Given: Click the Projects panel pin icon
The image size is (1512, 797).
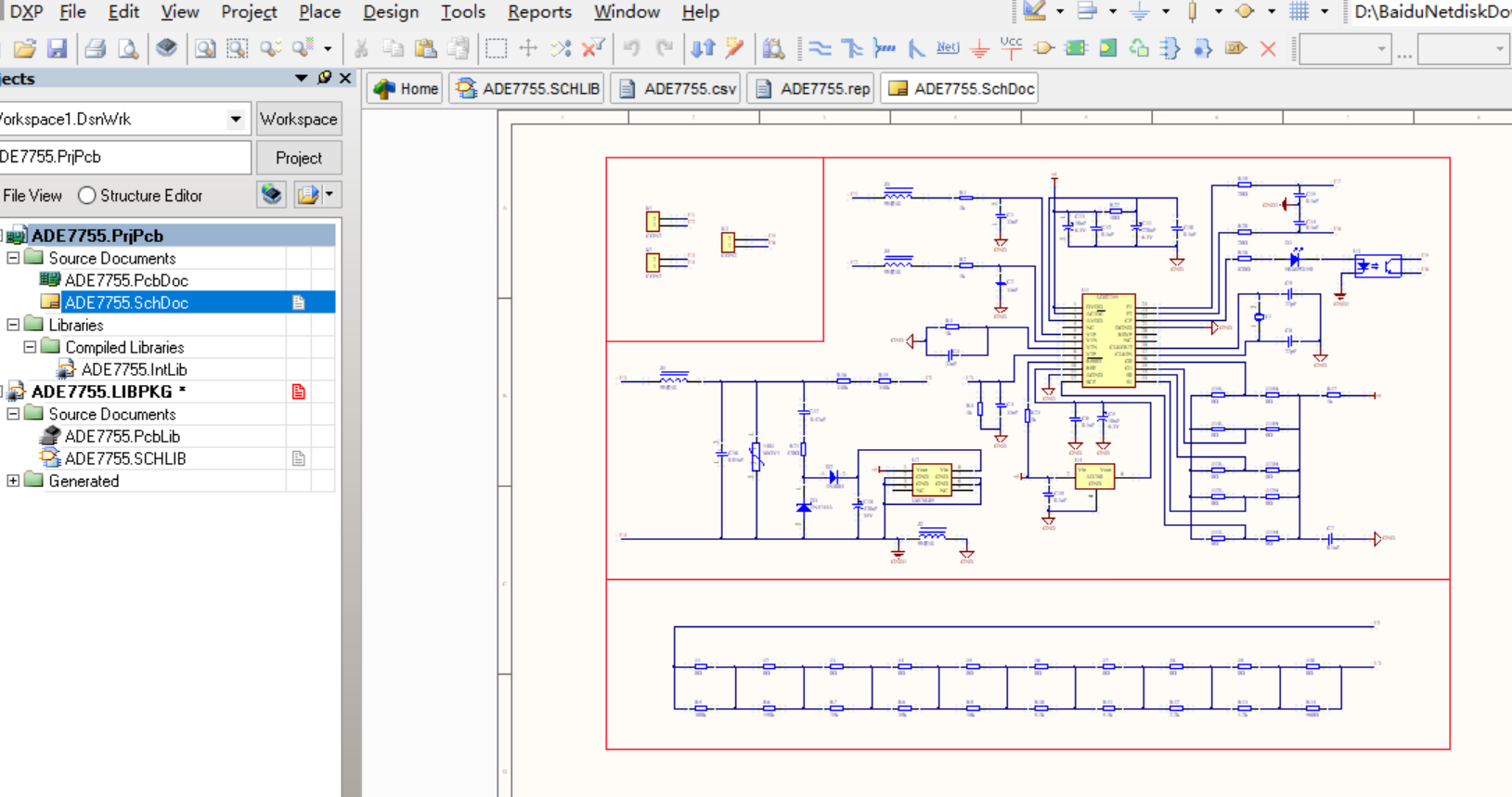Looking at the screenshot, I should point(324,78).
